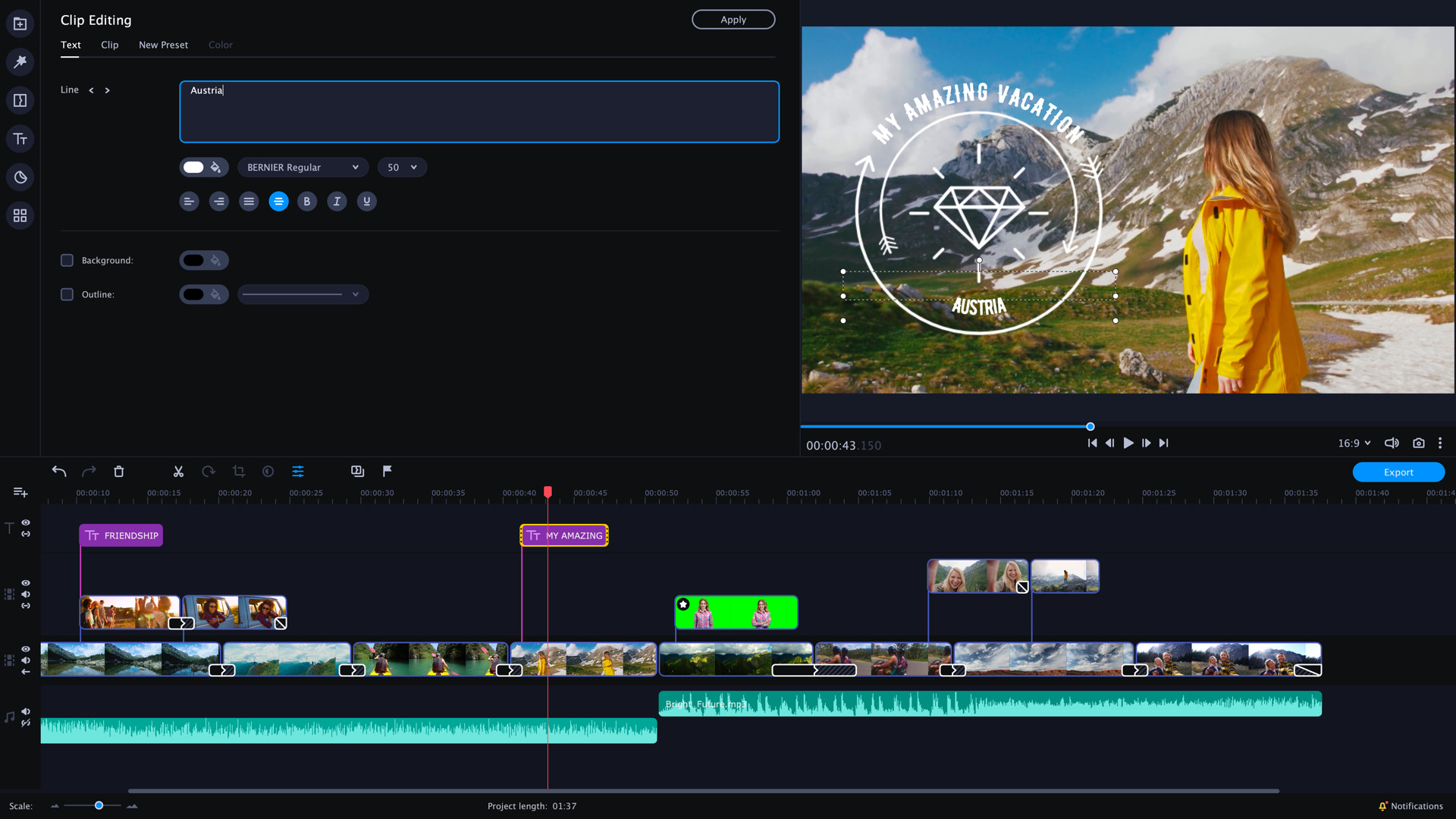Screen dimensions: 1456x819
Task: Hide the titles track with the eye toggle
Action: [26, 522]
